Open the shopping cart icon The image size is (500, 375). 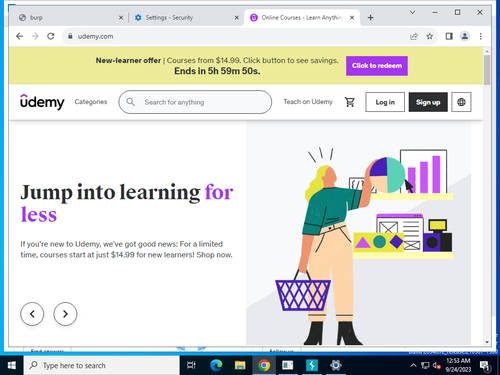pos(350,102)
